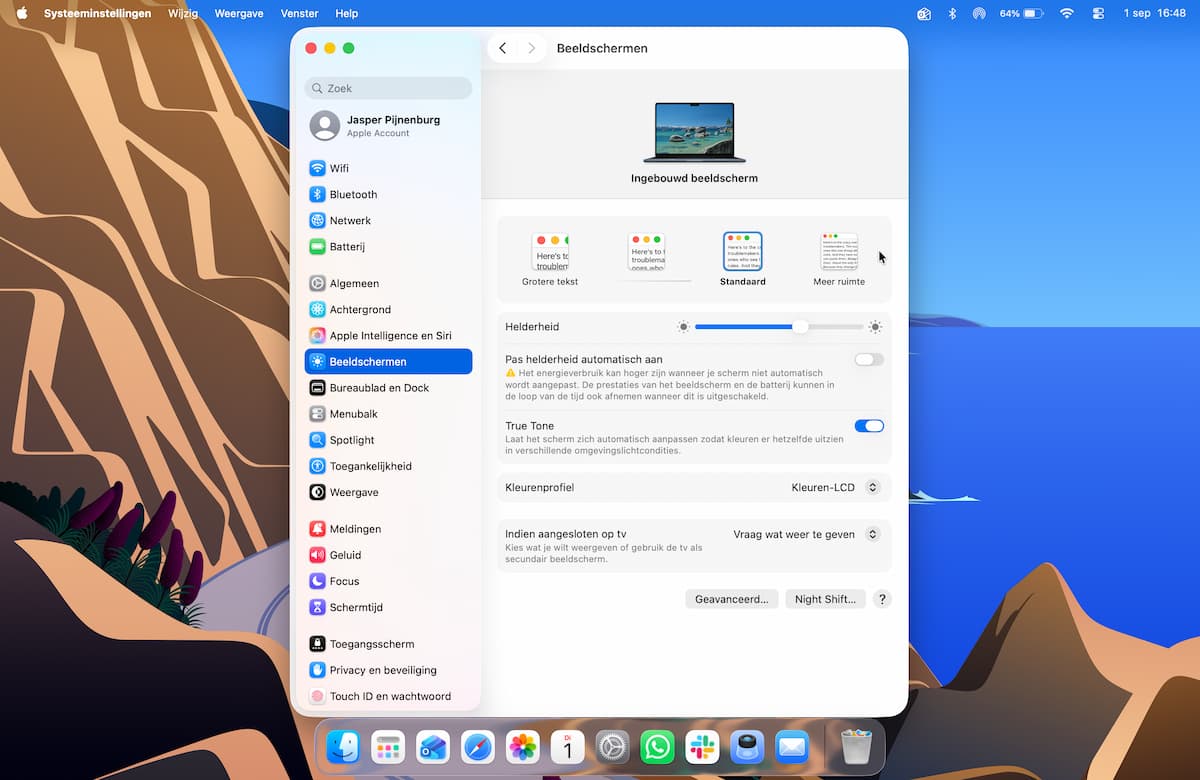Select Toegangsscherm lock icon
The height and width of the screenshot is (780, 1200).
pos(317,643)
